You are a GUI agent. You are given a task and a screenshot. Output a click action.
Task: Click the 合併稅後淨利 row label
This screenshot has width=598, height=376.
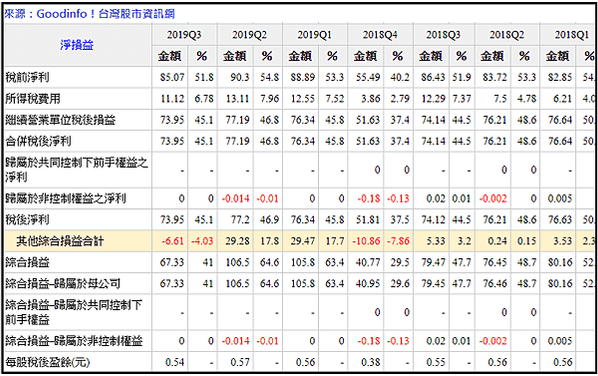tap(38, 141)
